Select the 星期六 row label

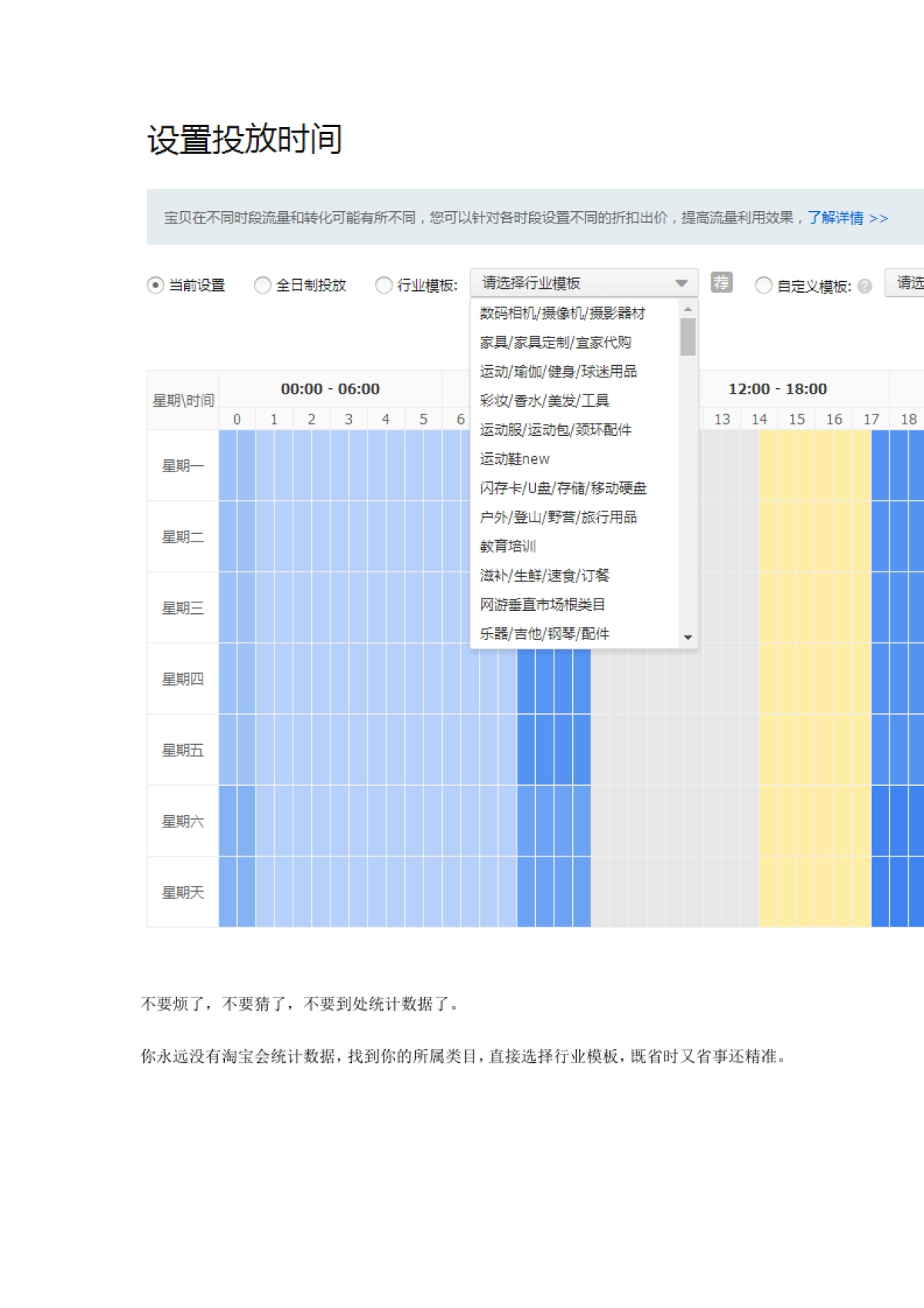(182, 821)
